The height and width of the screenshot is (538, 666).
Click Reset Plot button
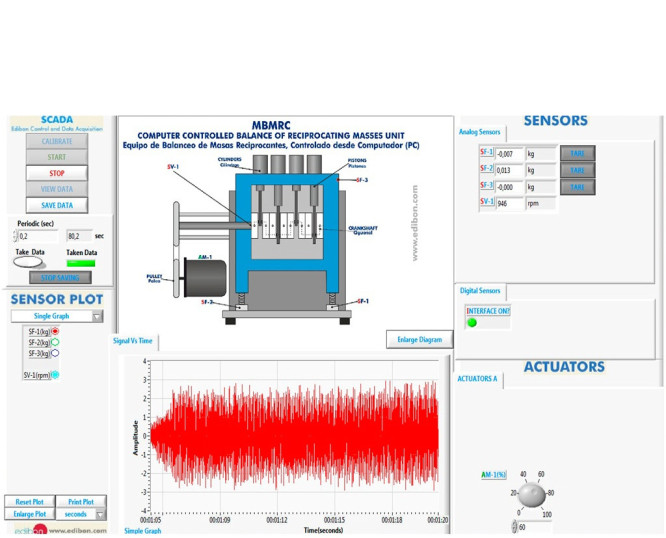tap(30, 502)
